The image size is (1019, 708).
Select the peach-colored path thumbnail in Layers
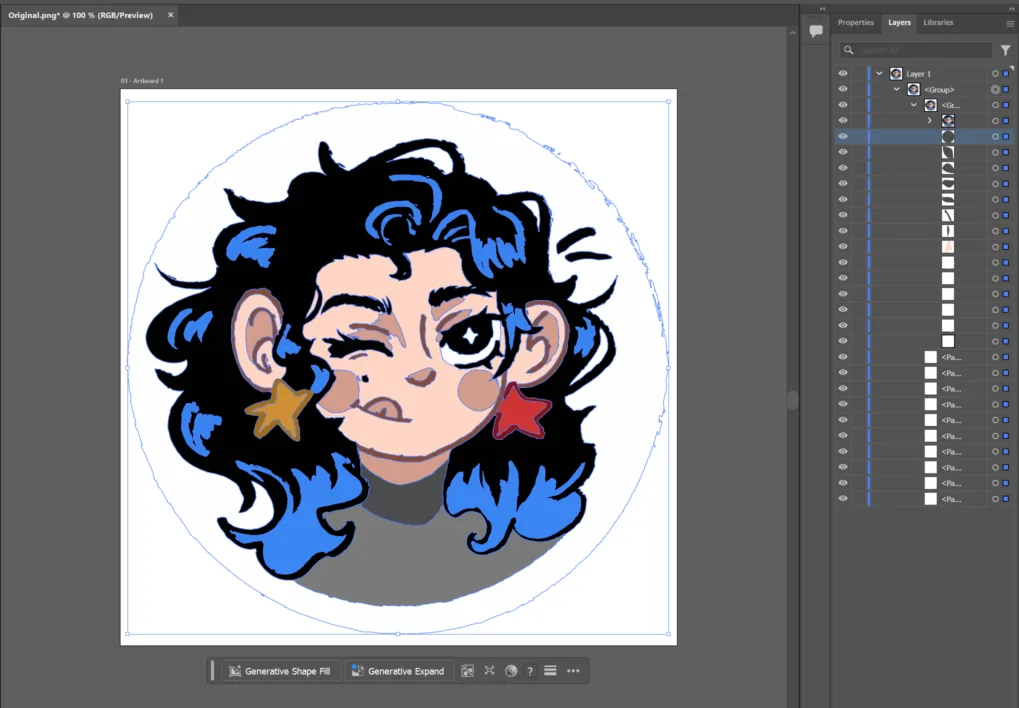click(x=948, y=246)
